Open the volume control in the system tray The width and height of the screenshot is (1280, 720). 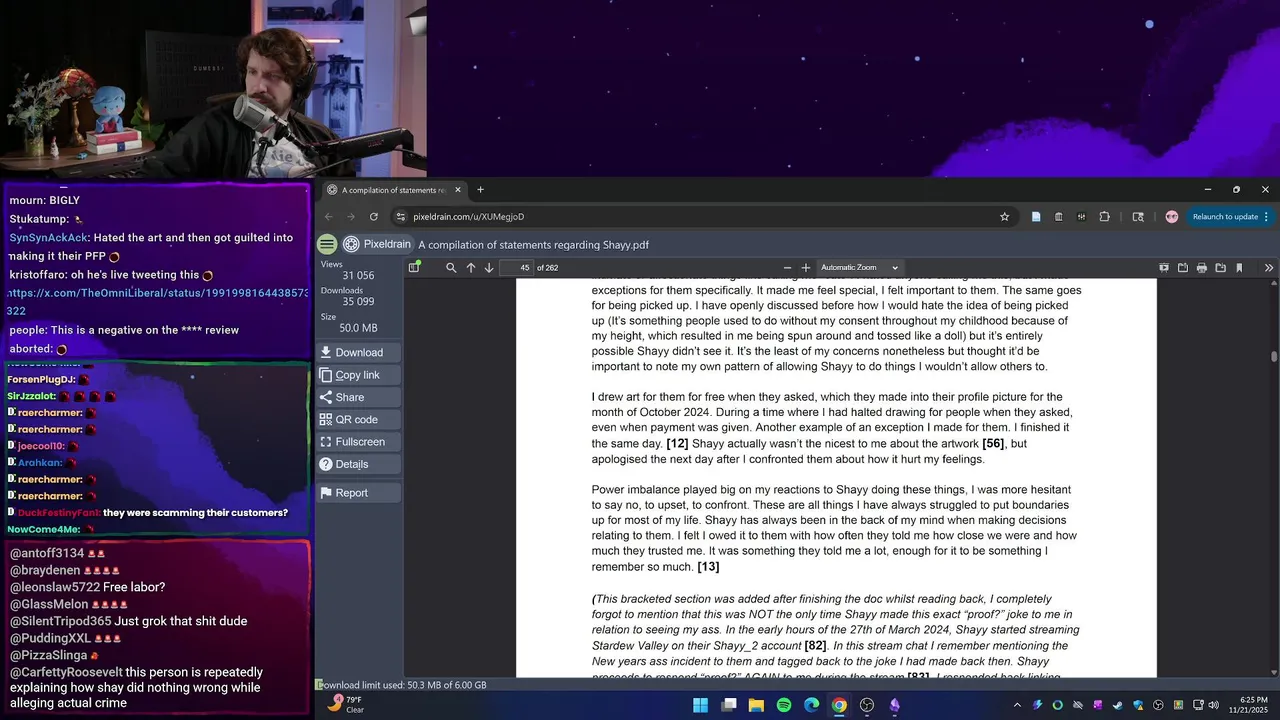click(1213, 705)
